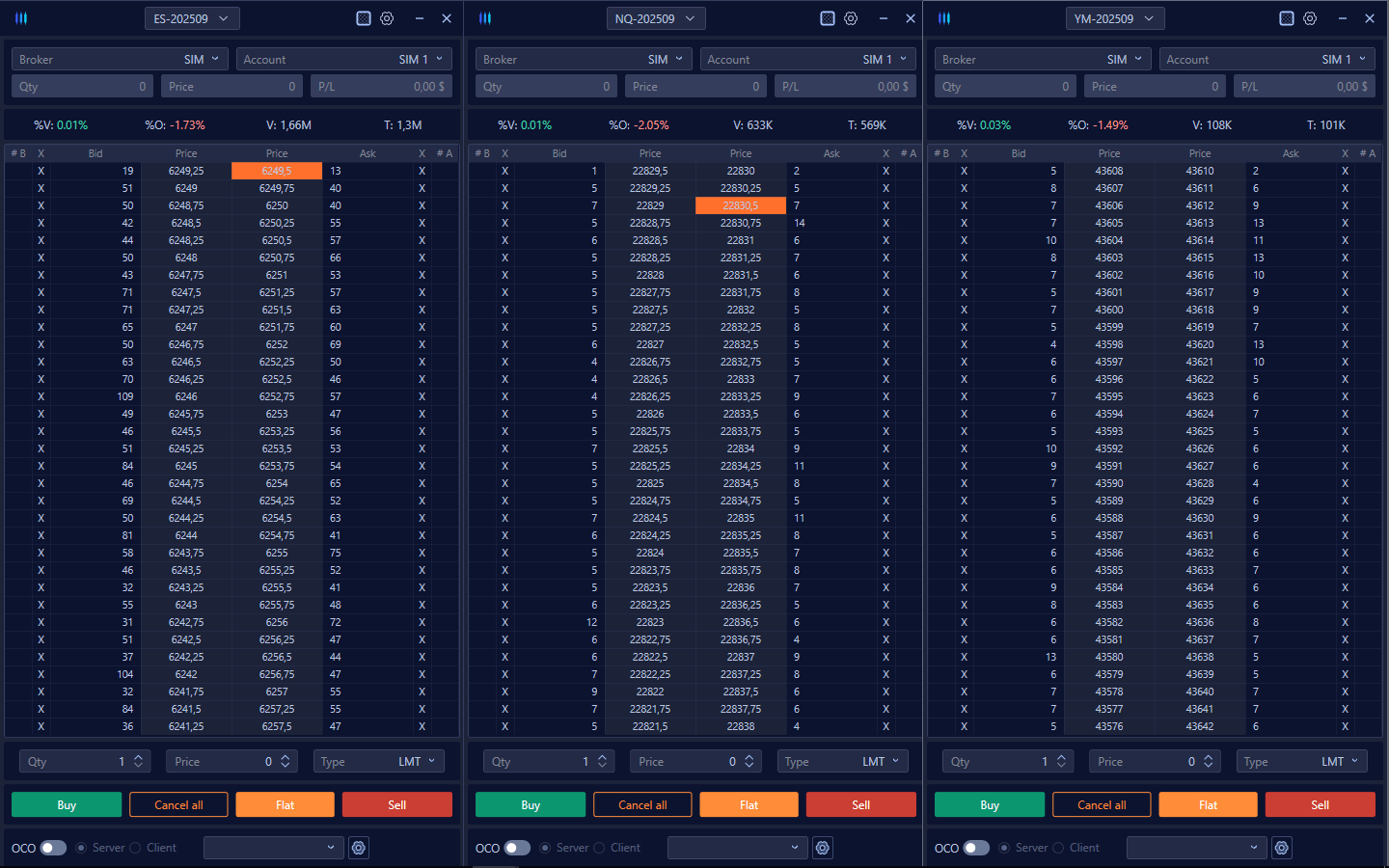Open the ES-202509 symbol dropdown
1389x868 pixels.
click(191, 18)
